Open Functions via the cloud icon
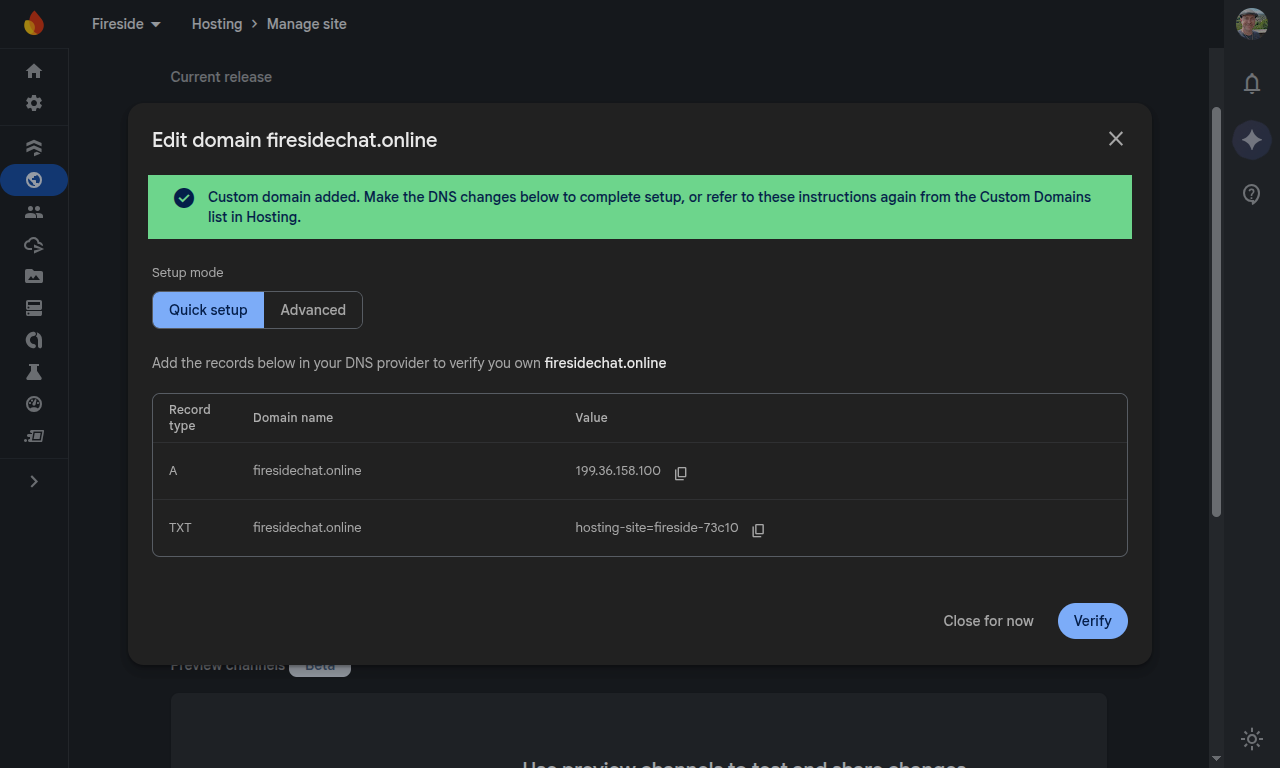This screenshot has width=1280, height=768. tap(33, 244)
